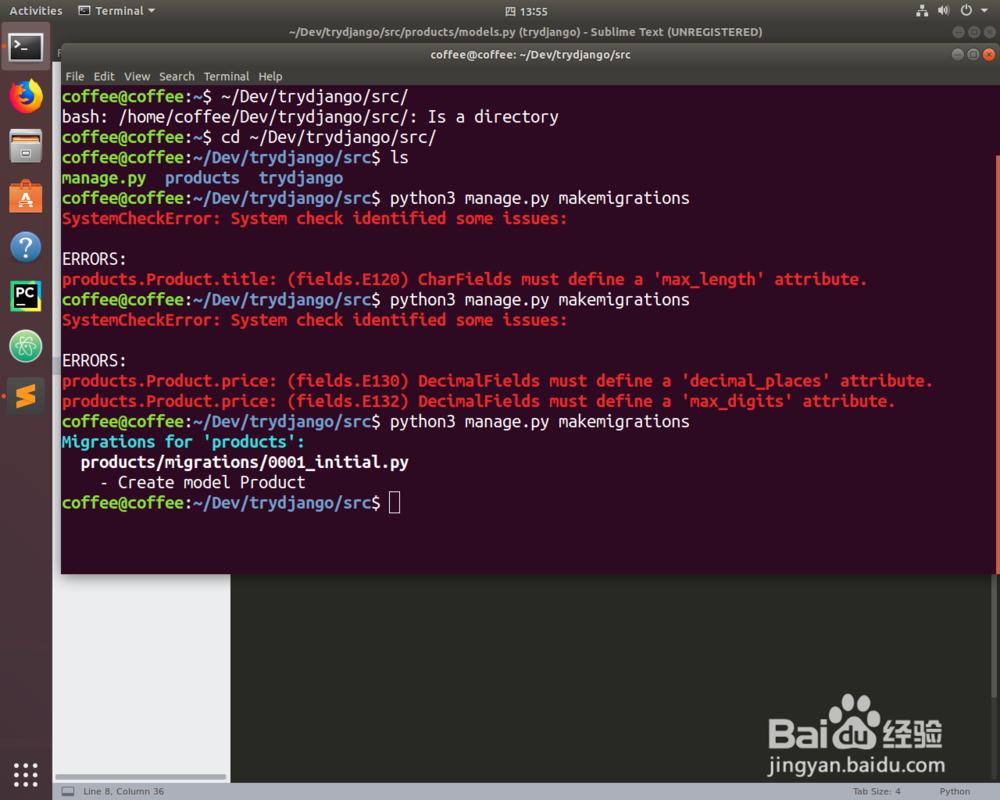This screenshot has width=1000, height=800.
Task: Click the terminal window title 'coffee@coffee: ~/Dev/trydjango/src'
Action: (x=530, y=55)
